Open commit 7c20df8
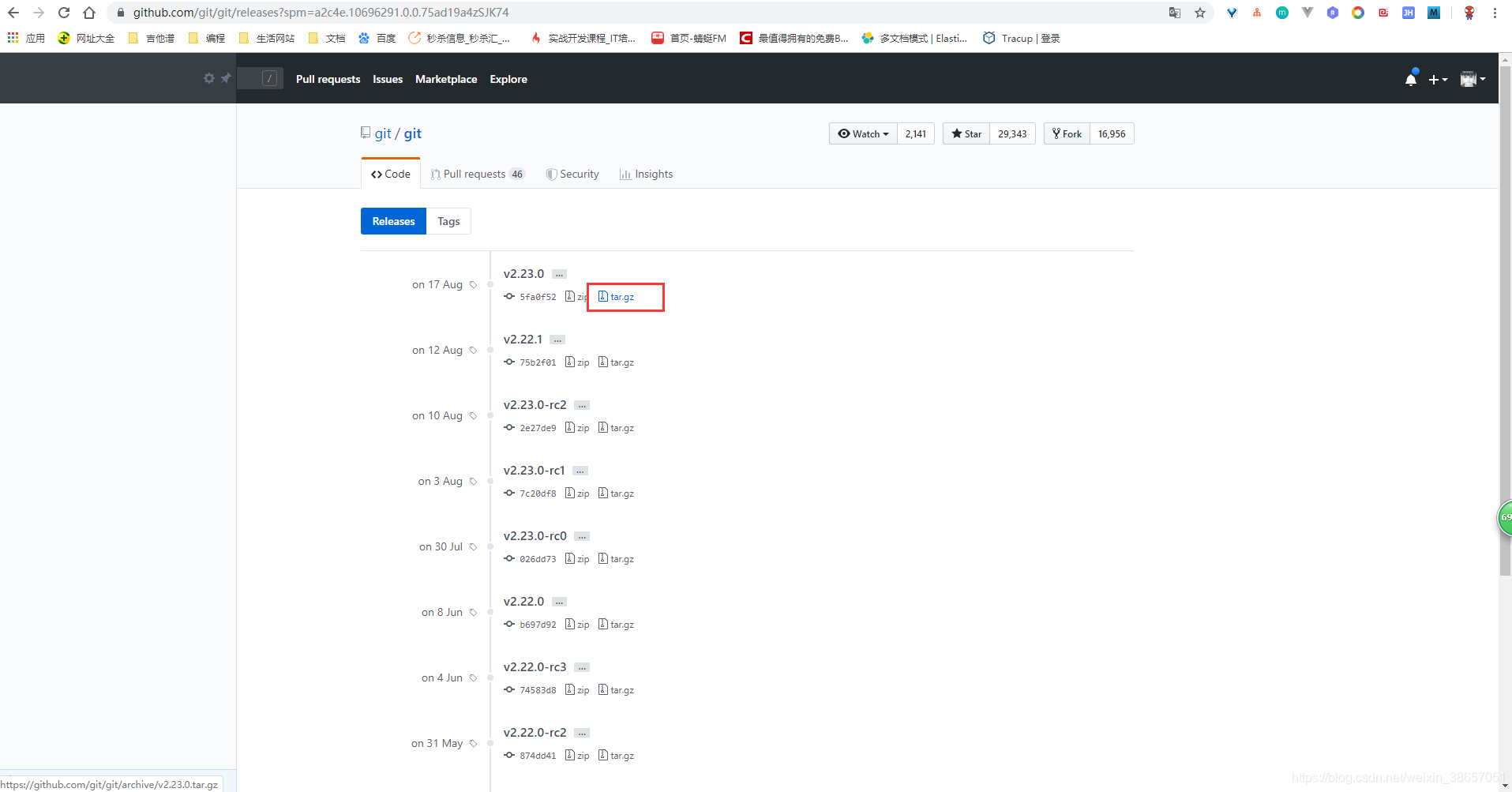 point(538,494)
